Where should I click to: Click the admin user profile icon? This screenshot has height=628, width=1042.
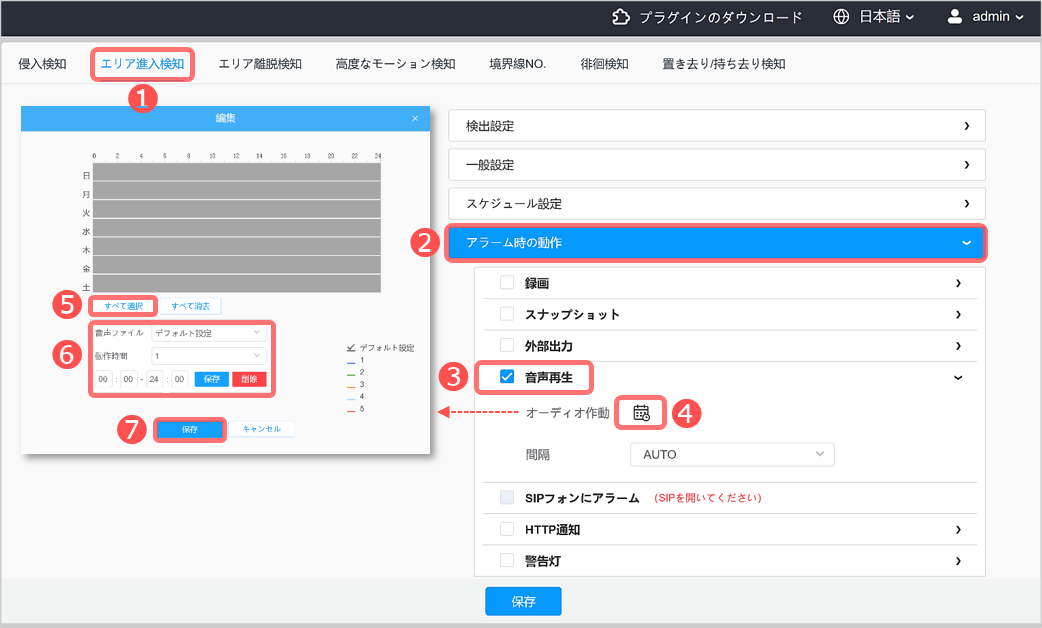pos(955,16)
